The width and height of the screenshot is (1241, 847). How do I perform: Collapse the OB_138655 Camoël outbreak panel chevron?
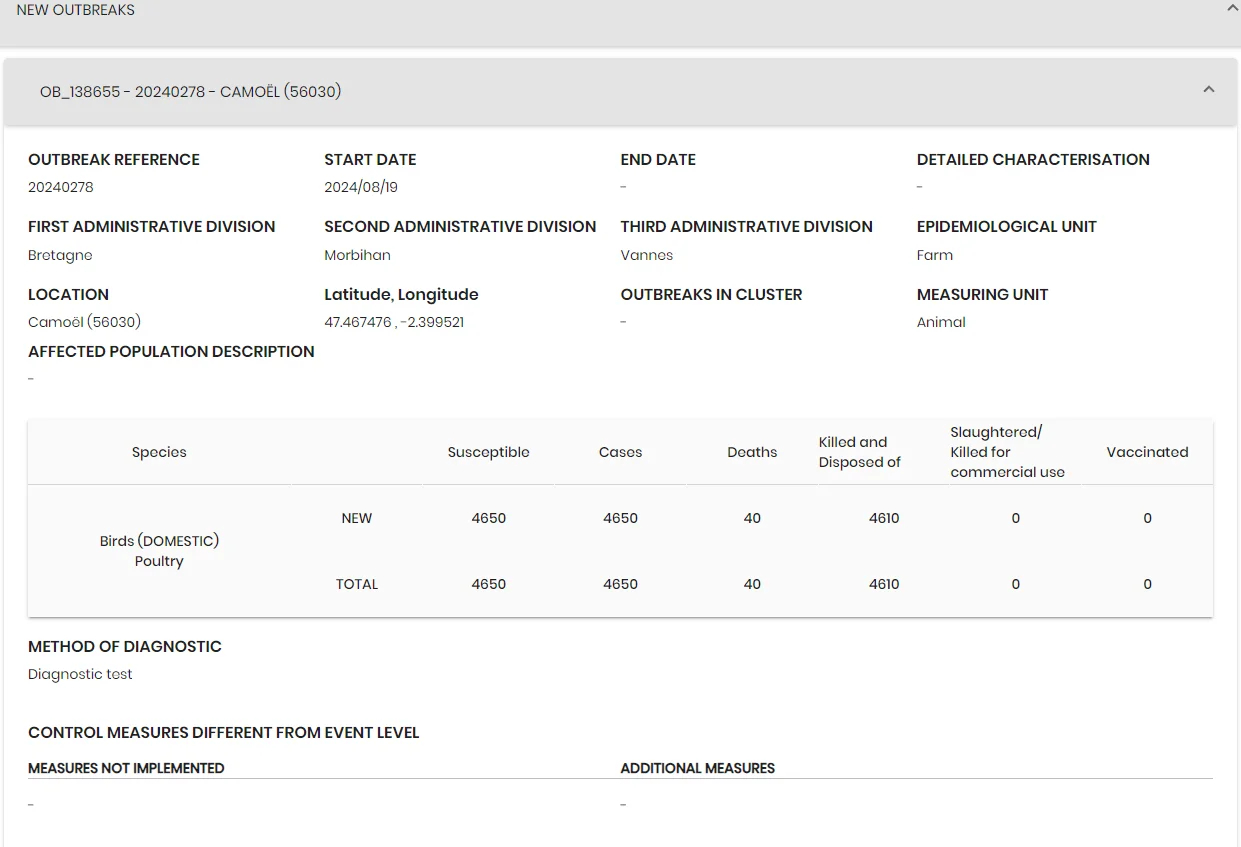1209,90
